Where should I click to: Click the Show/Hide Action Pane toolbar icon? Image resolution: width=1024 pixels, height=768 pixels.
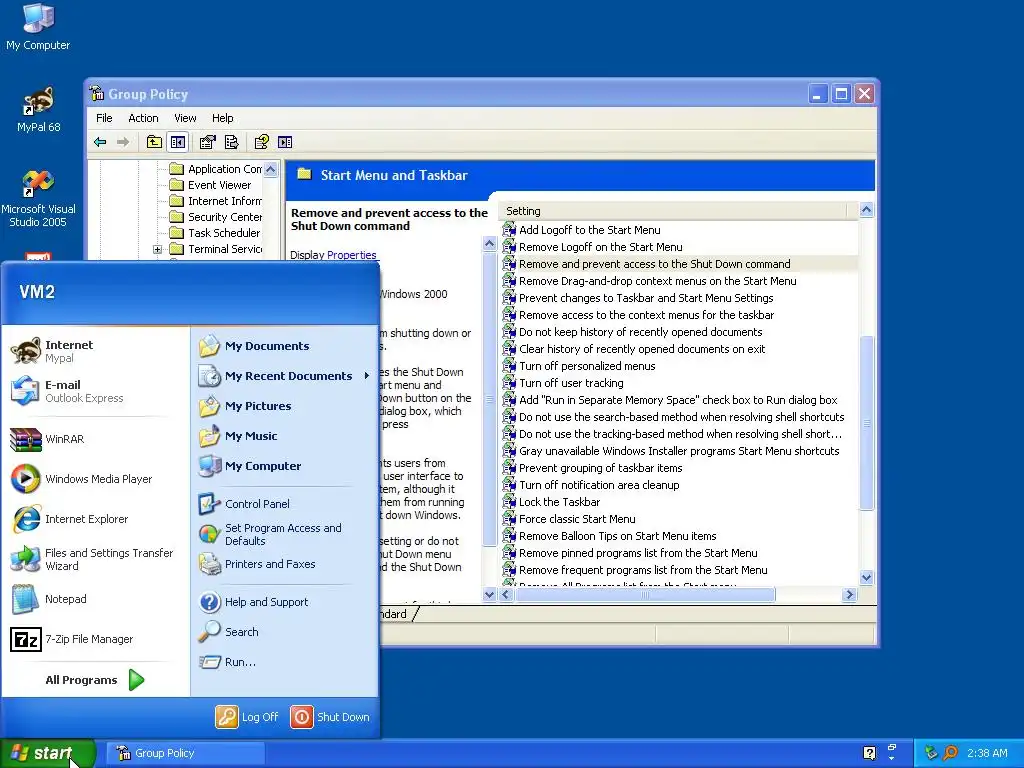click(x=285, y=142)
